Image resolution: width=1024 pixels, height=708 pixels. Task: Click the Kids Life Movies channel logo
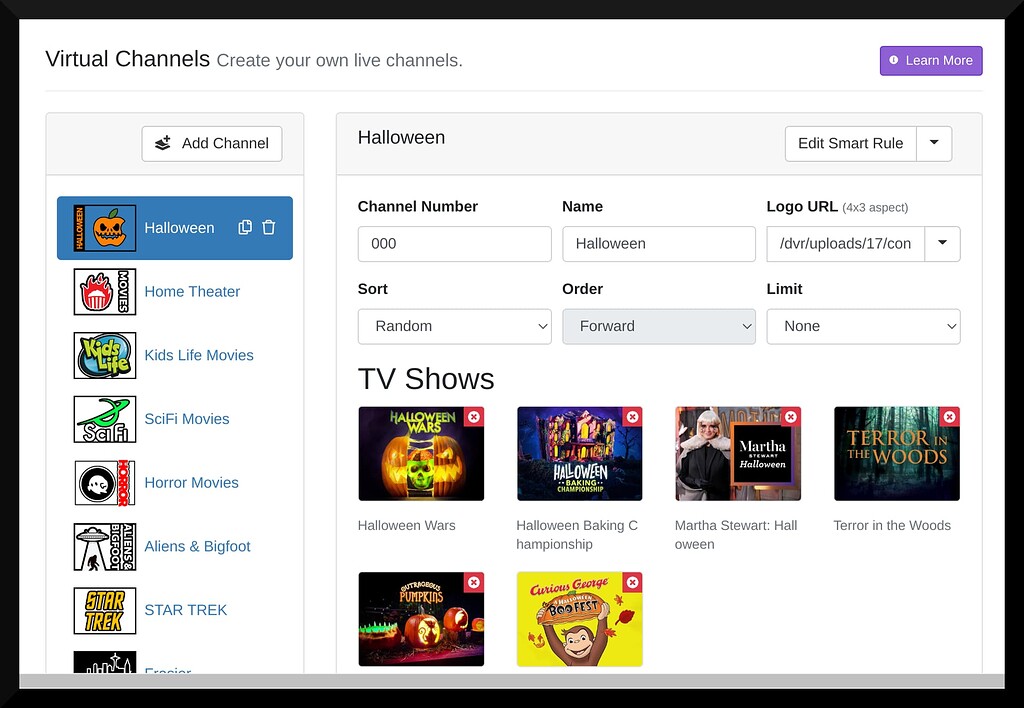pos(104,355)
